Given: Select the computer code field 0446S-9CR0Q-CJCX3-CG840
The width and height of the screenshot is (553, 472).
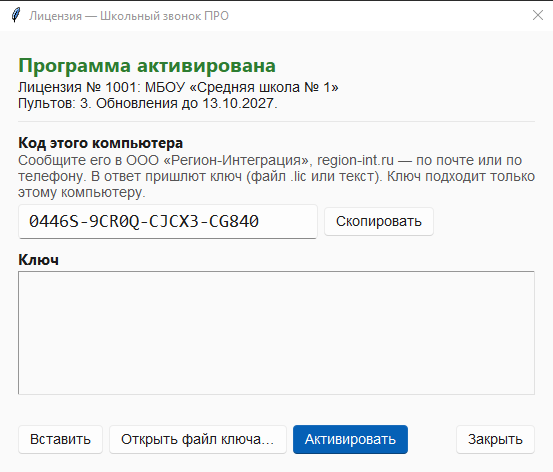Looking at the screenshot, I should point(168,222).
